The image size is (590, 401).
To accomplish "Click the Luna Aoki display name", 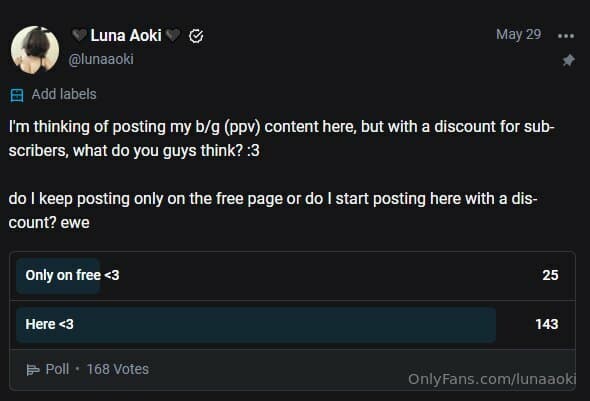I will [126, 36].
